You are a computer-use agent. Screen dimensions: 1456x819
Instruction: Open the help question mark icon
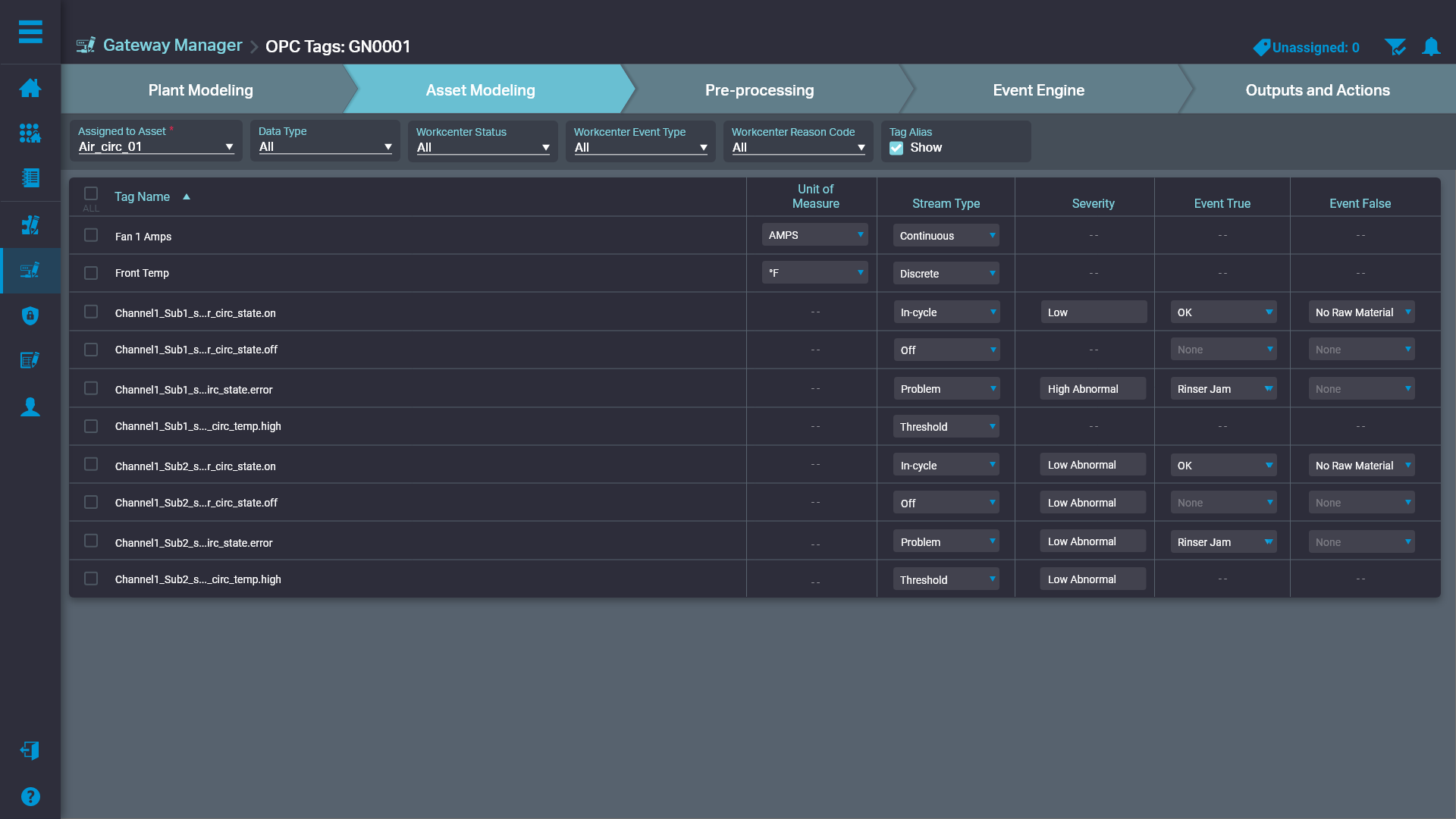tap(30, 797)
